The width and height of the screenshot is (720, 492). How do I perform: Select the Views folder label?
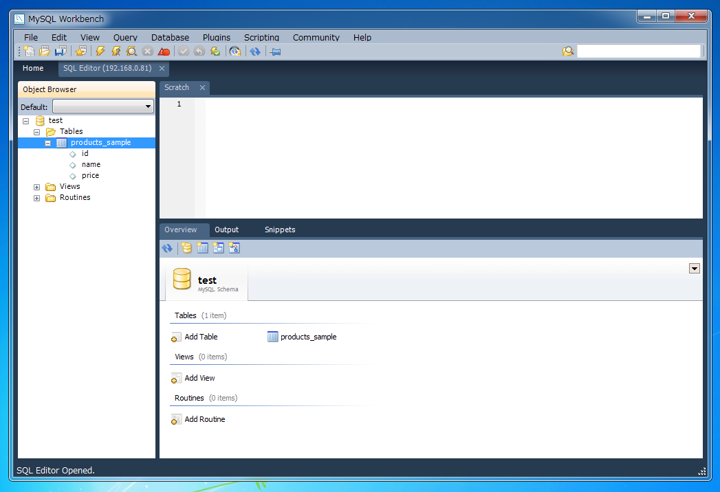[x=70, y=187]
